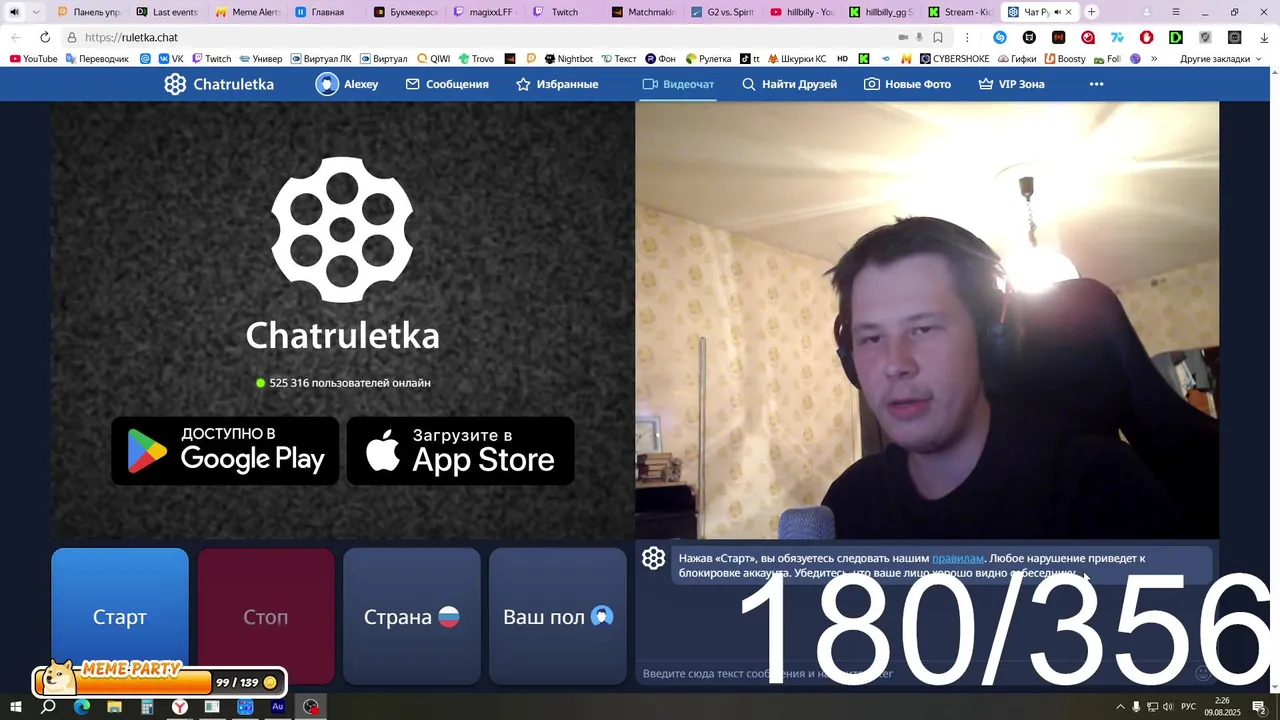Open the Boosty bookmark
The image size is (1280, 720).
coord(1065,59)
